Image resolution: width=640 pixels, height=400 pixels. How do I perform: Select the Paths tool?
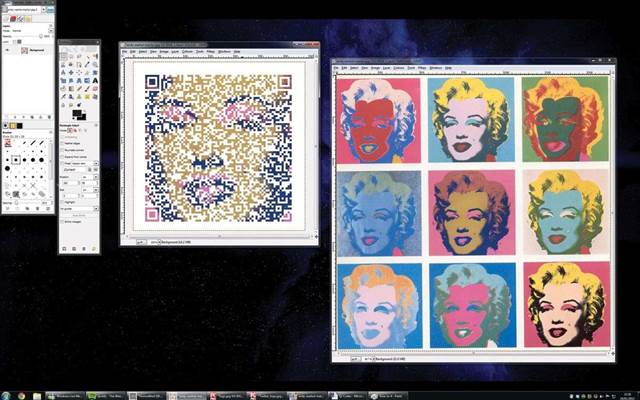point(79,64)
